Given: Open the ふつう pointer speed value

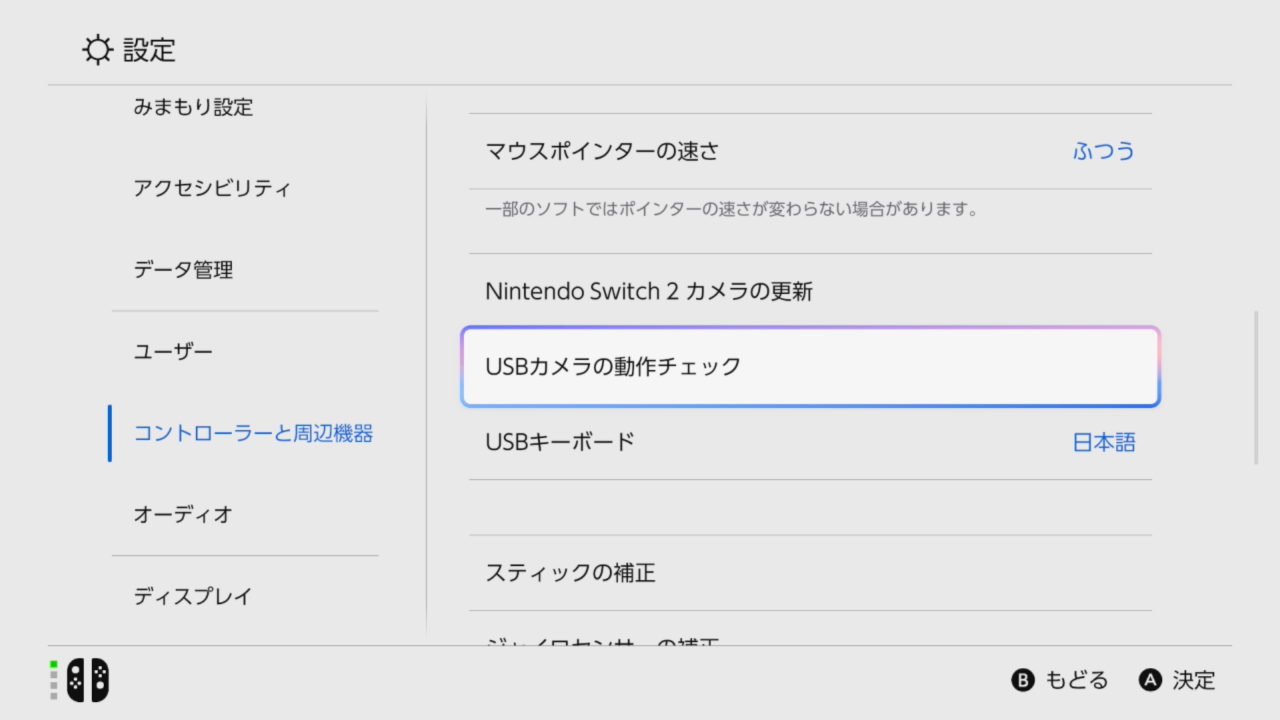Looking at the screenshot, I should point(1104,152).
